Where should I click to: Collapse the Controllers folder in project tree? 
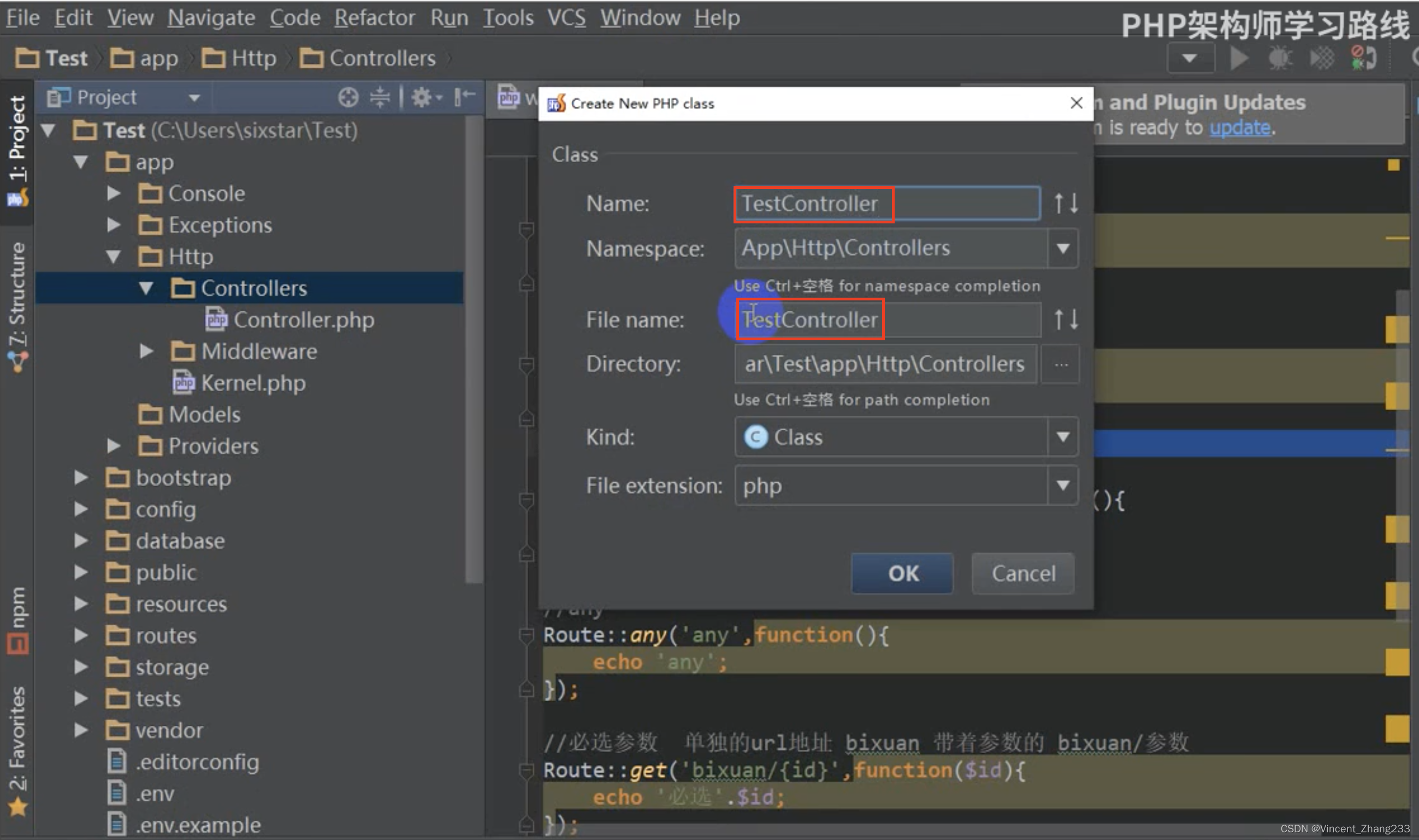pos(146,287)
